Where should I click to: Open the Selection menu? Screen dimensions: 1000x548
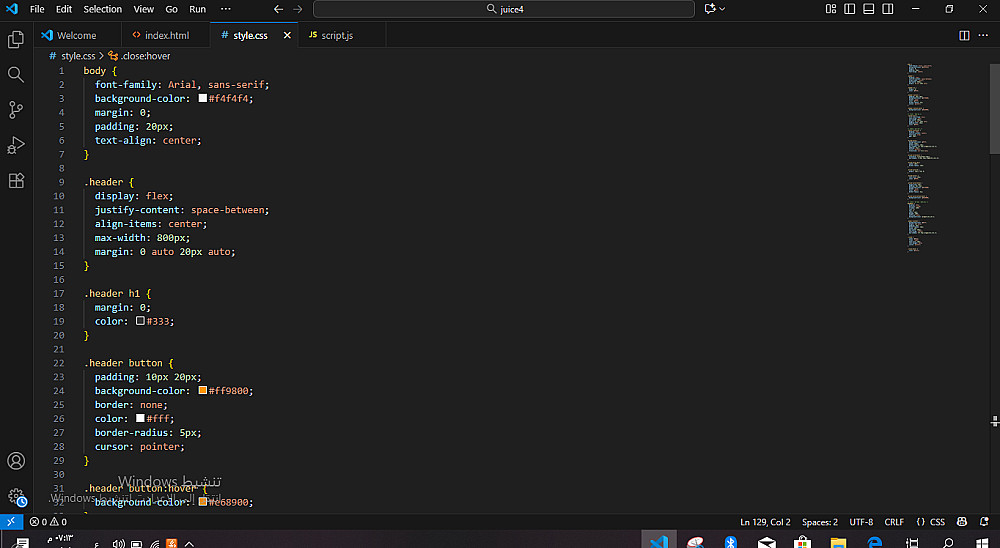click(x=103, y=9)
